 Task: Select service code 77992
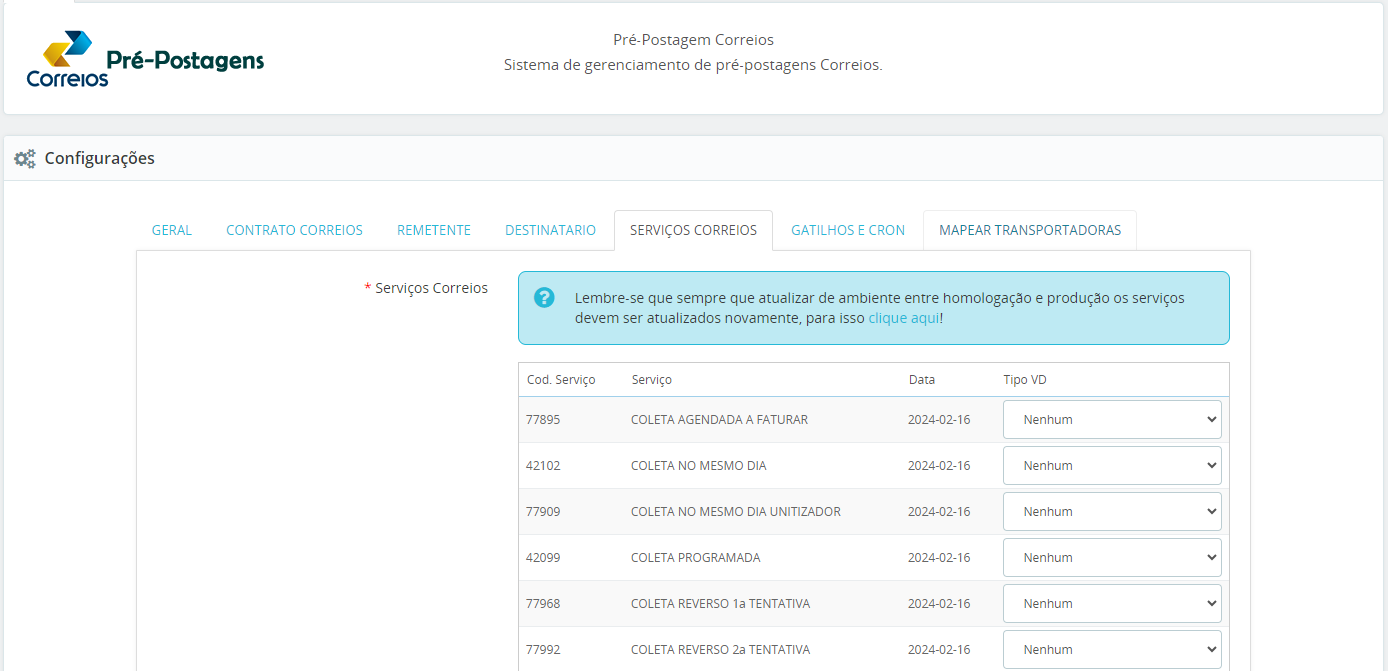pos(543,650)
